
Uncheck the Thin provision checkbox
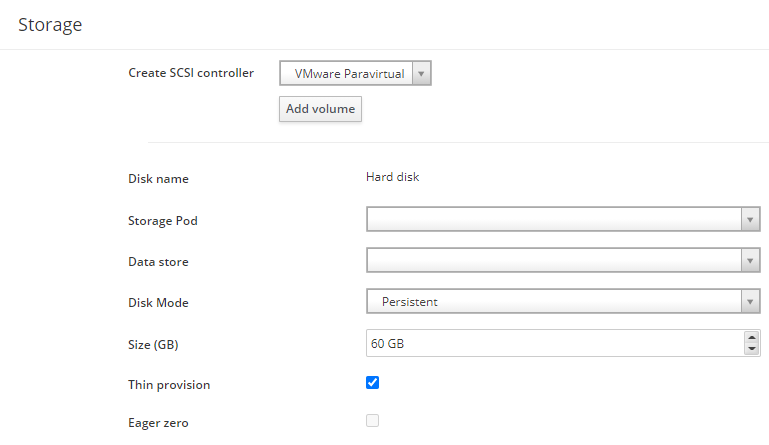coord(372,382)
